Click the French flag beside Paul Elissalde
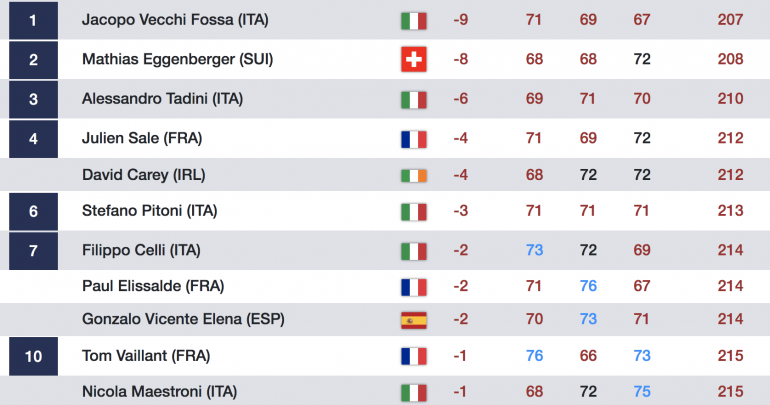 (x=413, y=287)
